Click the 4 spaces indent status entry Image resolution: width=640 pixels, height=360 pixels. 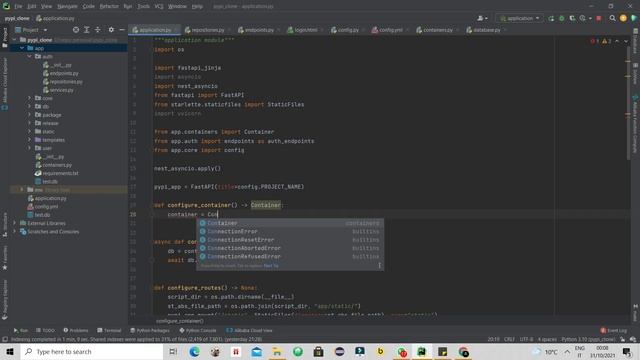click(x=547, y=339)
